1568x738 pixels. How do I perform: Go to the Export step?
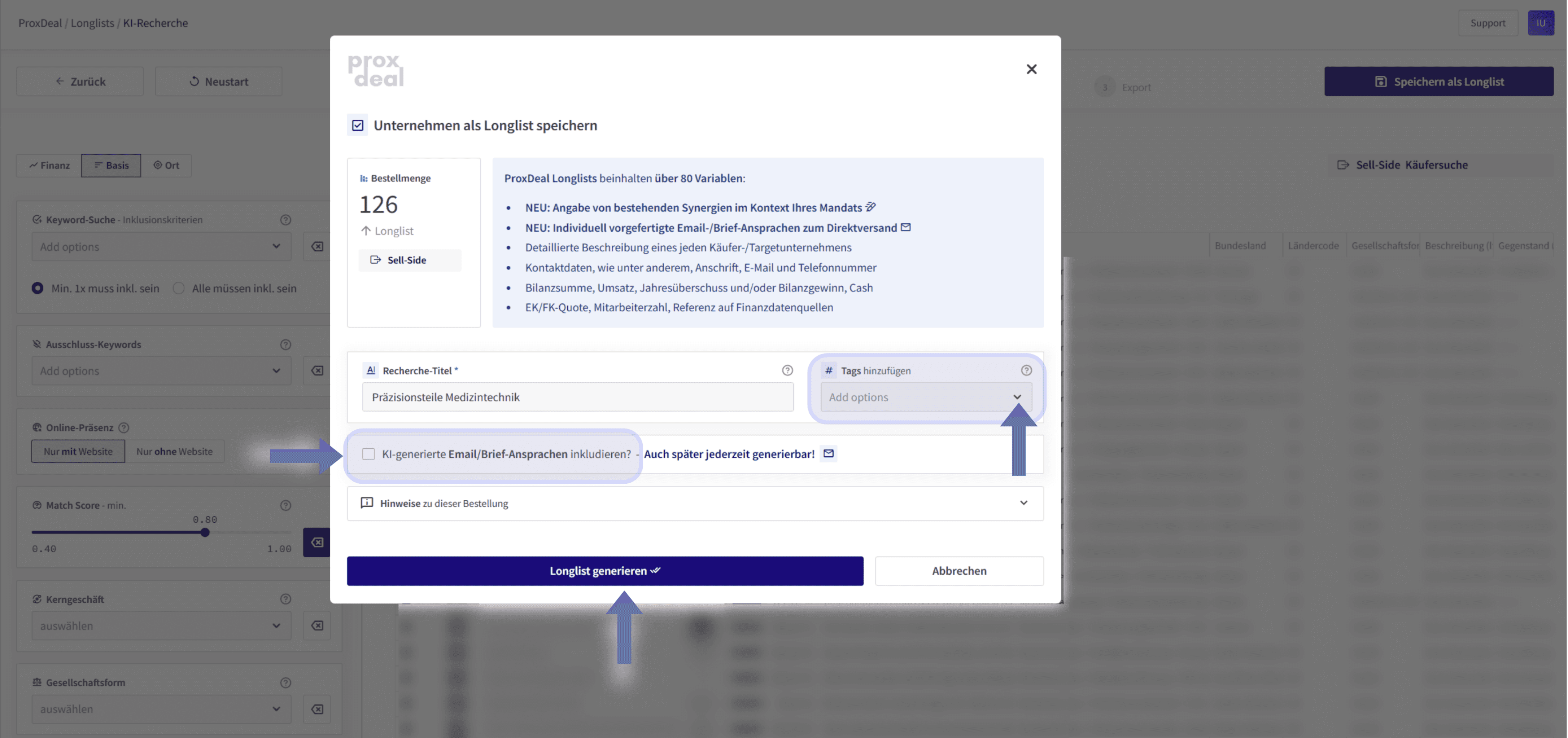pos(1123,87)
